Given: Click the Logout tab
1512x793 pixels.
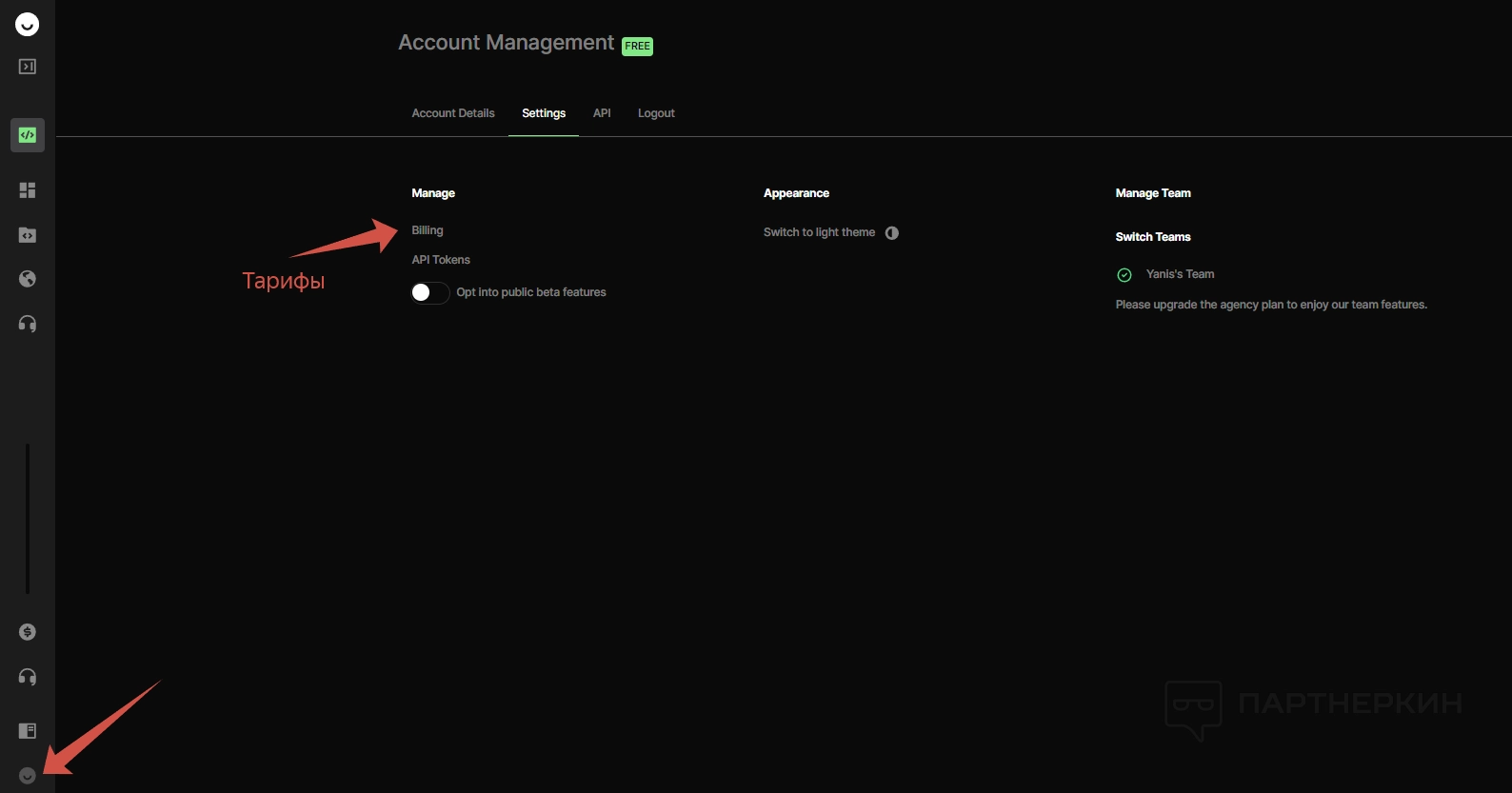Looking at the screenshot, I should tap(656, 113).
